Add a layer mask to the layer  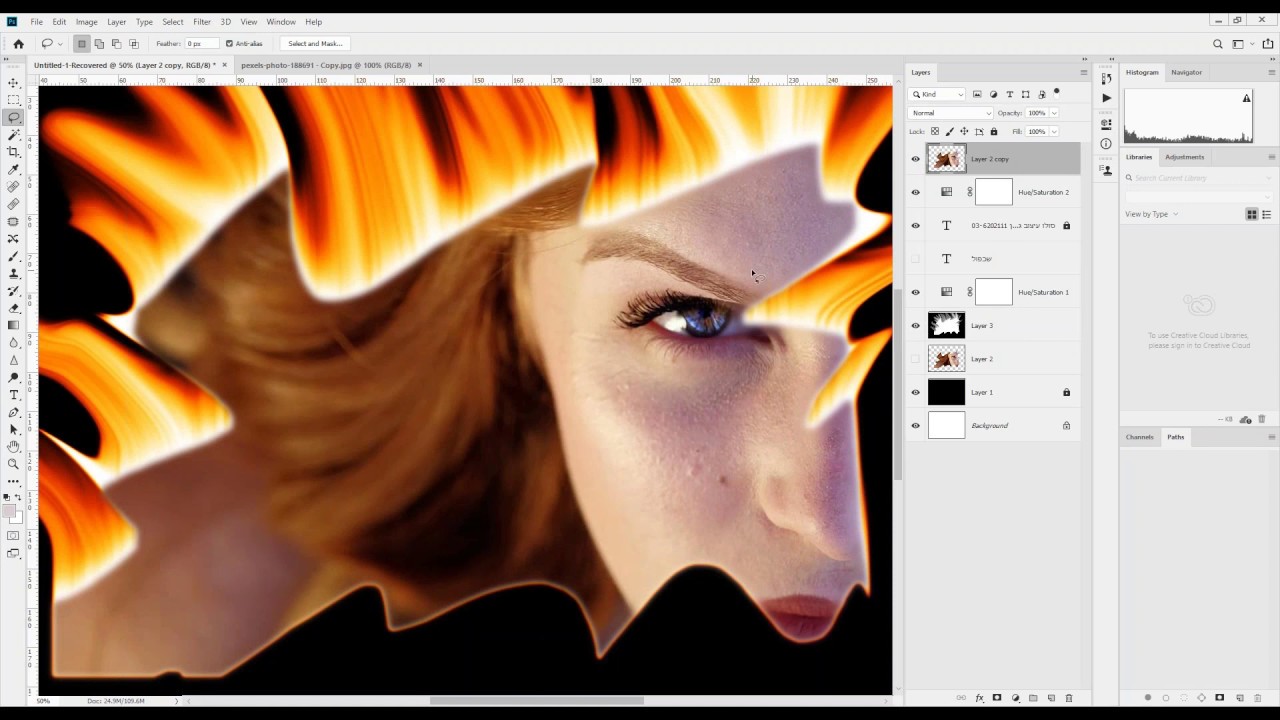pyautogui.click(x=997, y=698)
